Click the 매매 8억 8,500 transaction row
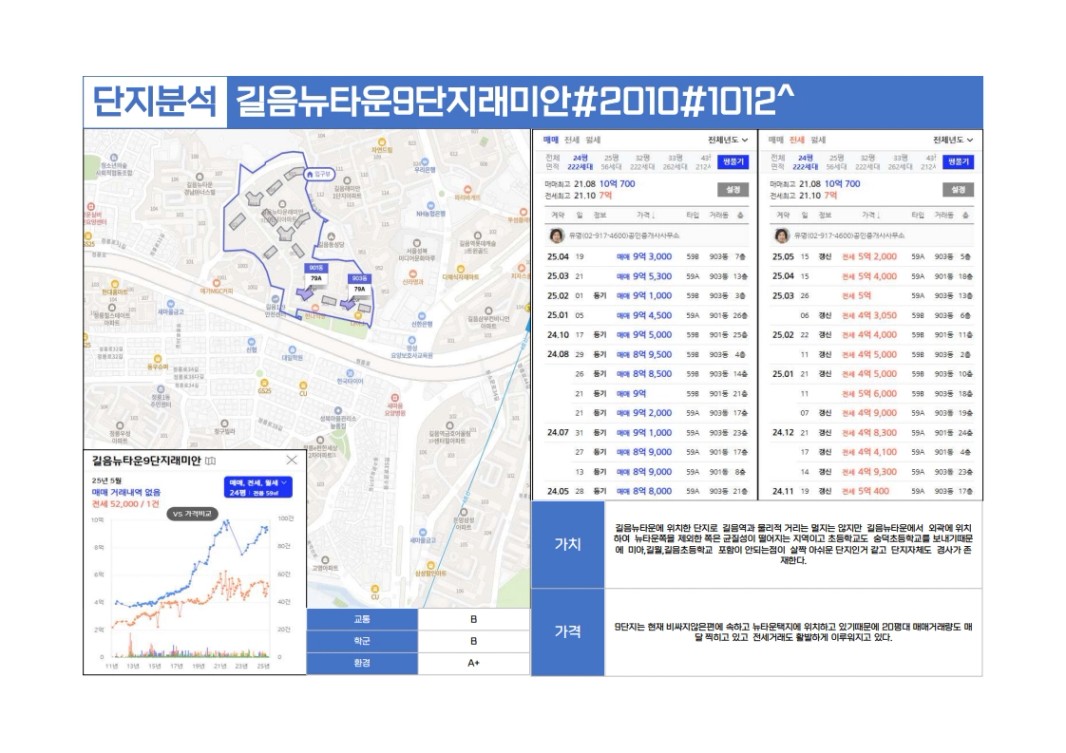 (647, 374)
